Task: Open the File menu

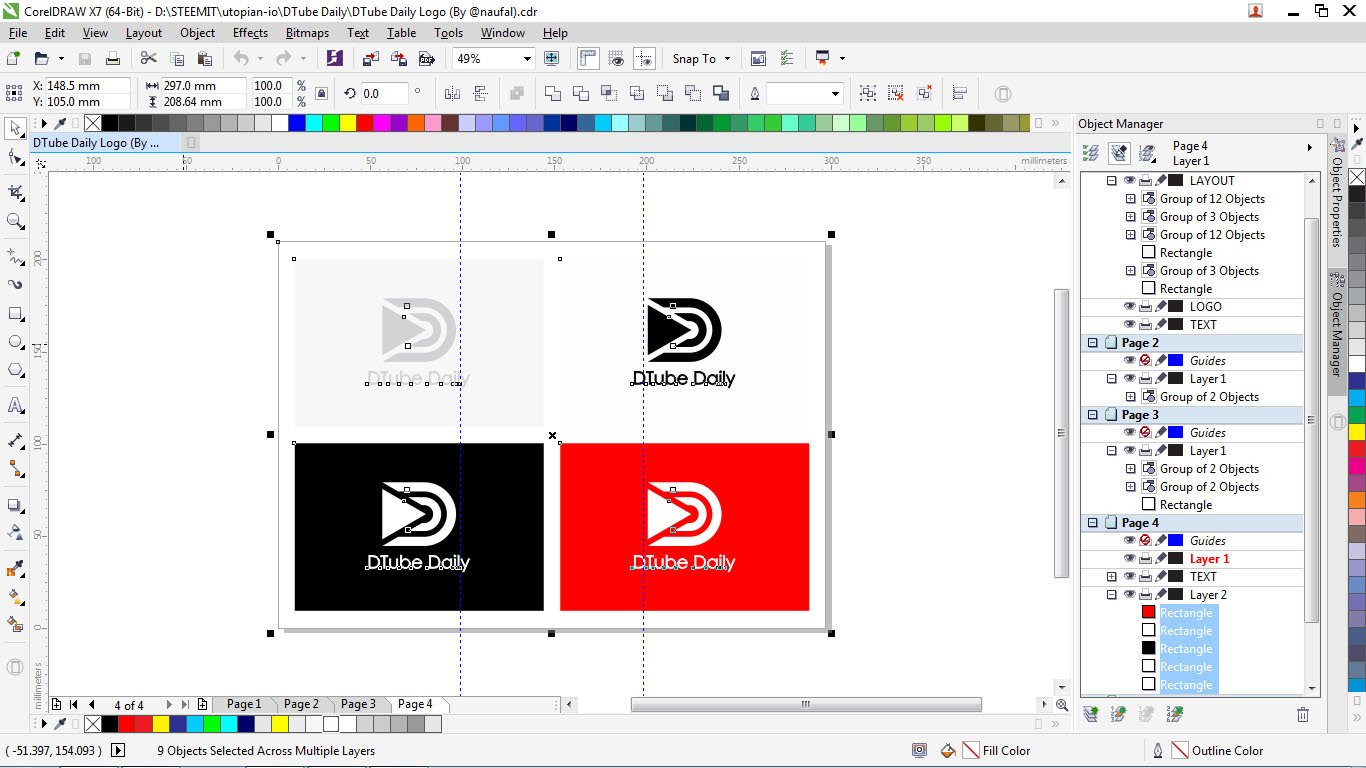Action: [18, 33]
